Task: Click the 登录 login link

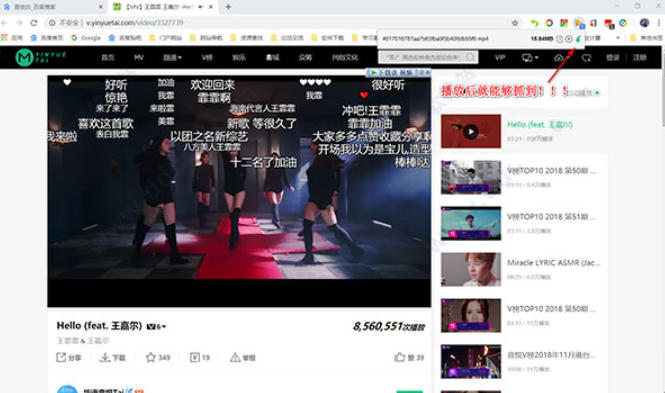Action: tap(613, 57)
